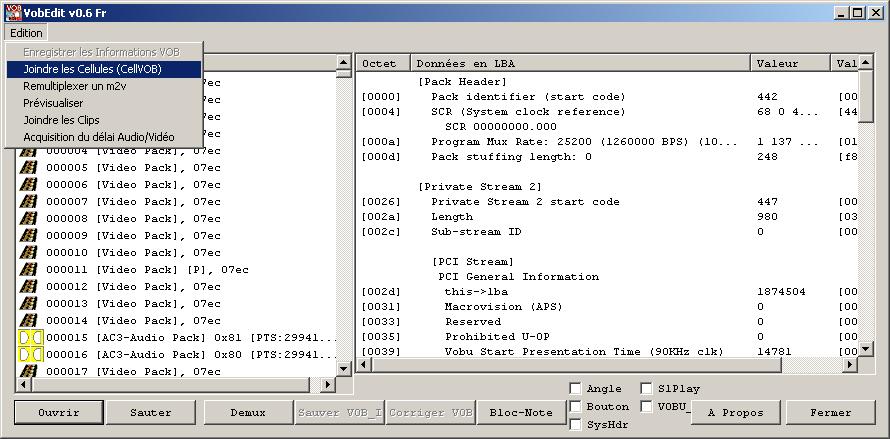Tick the StPlay checkbox

pos(646,389)
